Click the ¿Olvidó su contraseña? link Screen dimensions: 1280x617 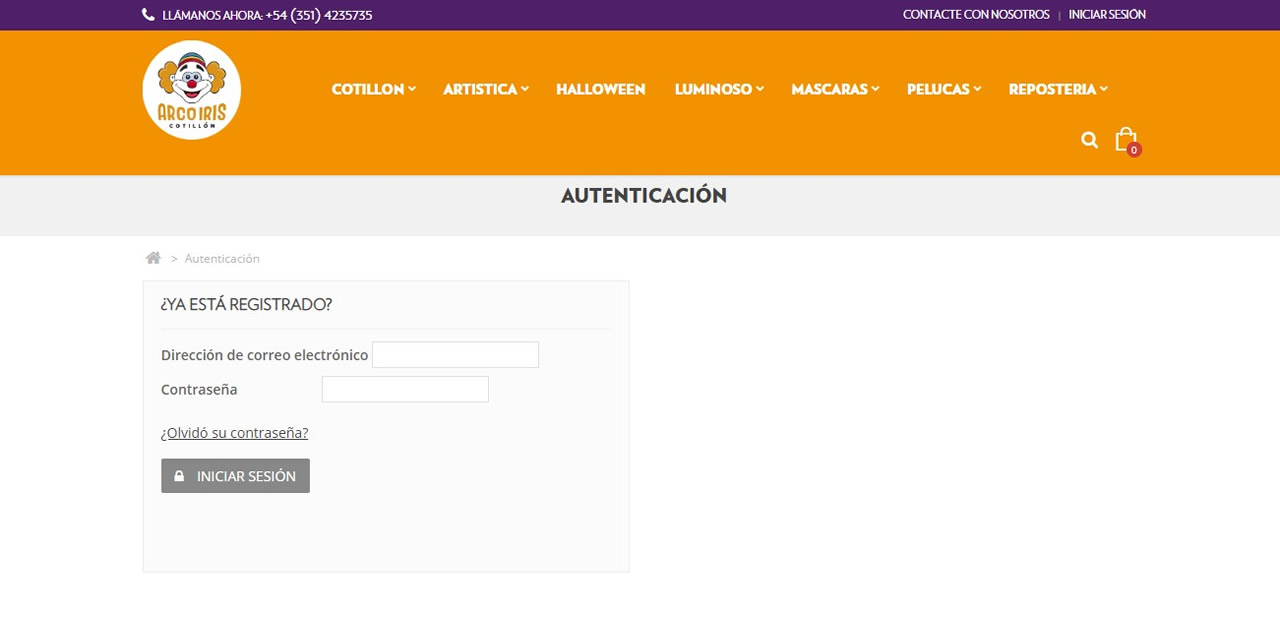click(234, 433)
